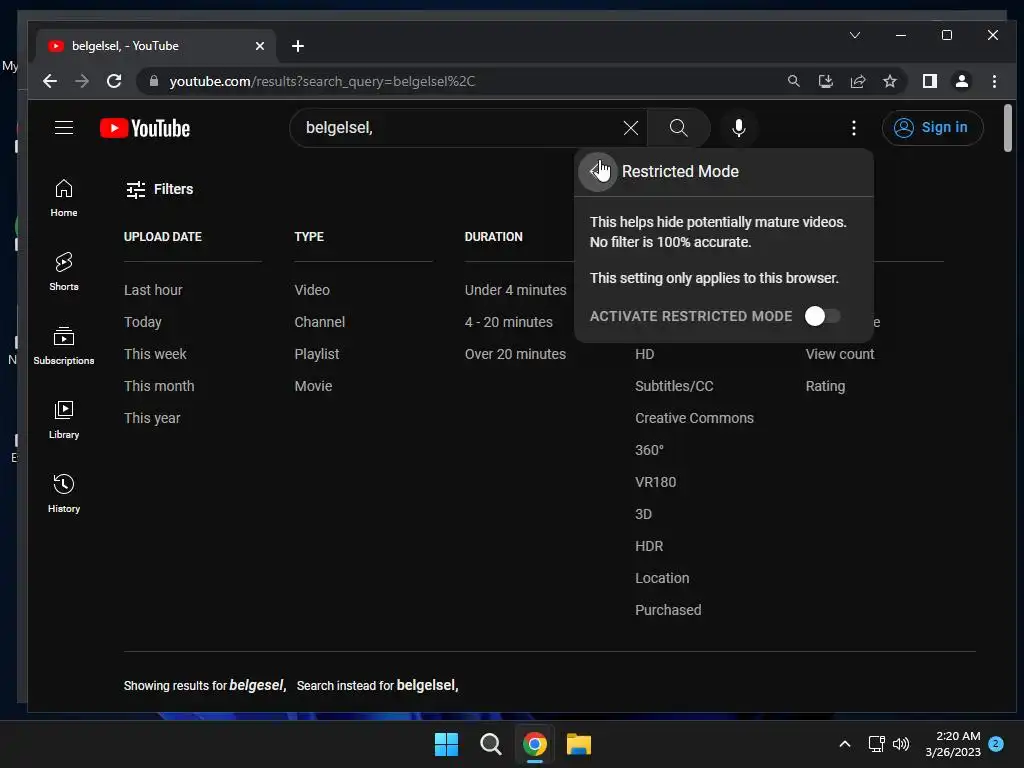This screenshot has height=768, width=1024.
Task: Start voice search with microphone icon
Action: pos(739,128)
